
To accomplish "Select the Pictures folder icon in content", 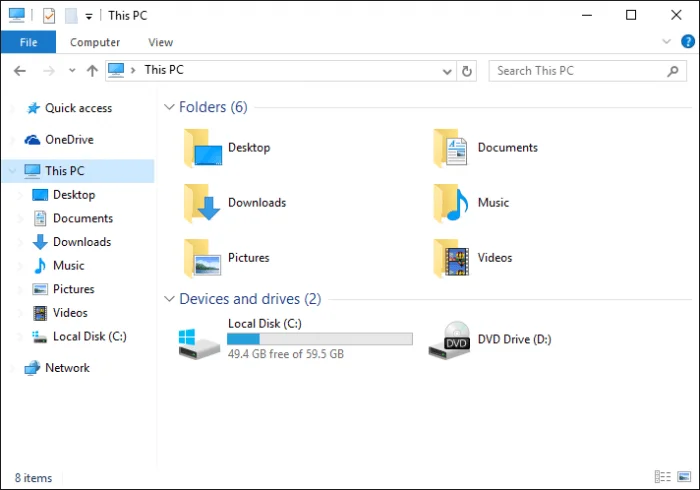I will tap(202, 258).
